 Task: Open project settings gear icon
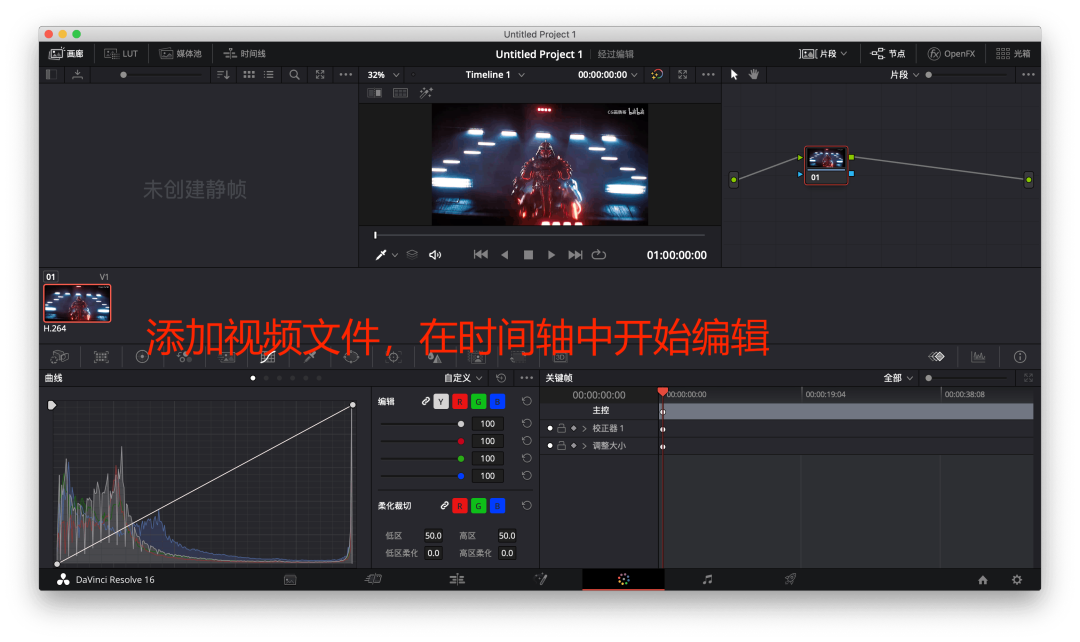pyautogui.click(x=1017, y=580)
